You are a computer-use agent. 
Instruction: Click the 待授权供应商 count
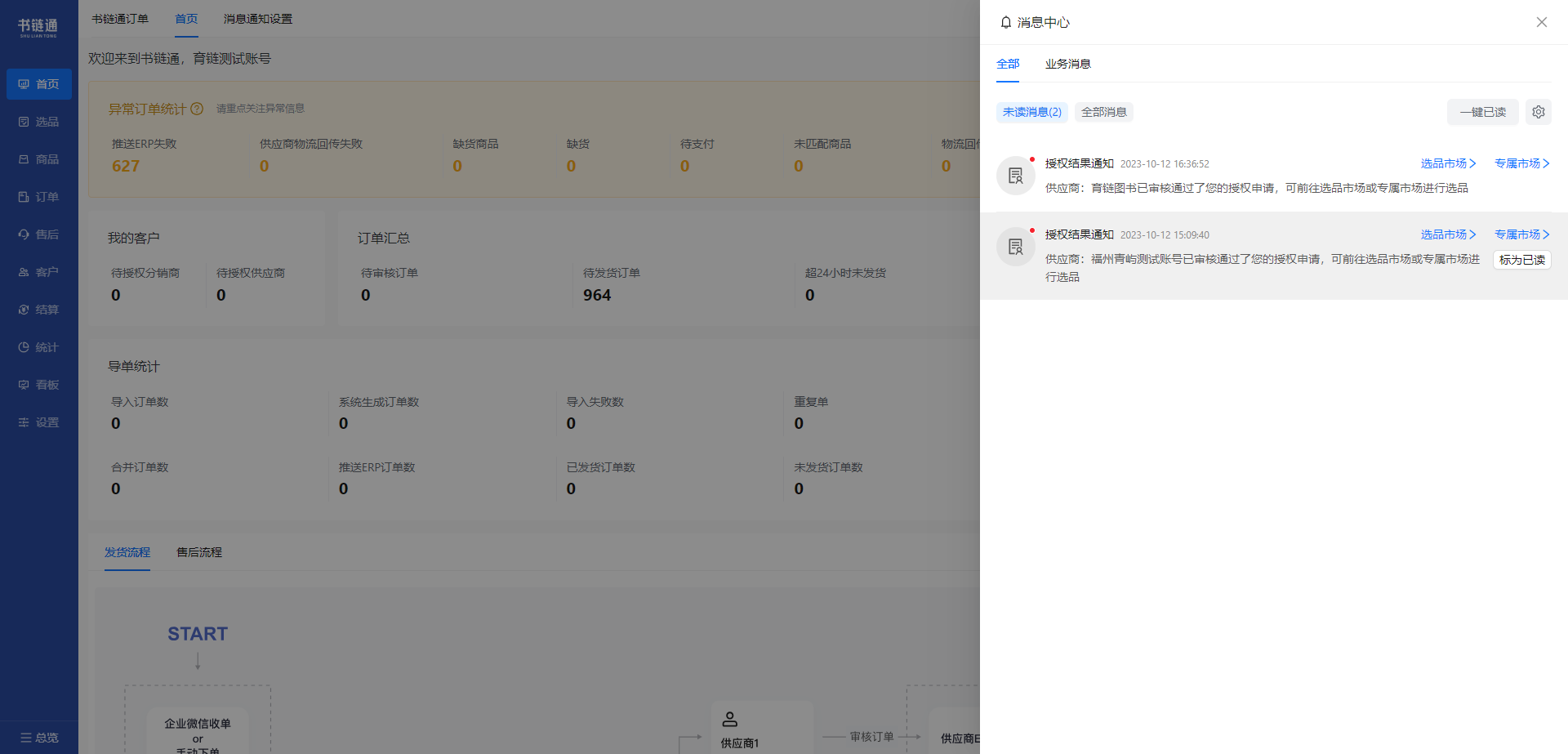(221, 295)
